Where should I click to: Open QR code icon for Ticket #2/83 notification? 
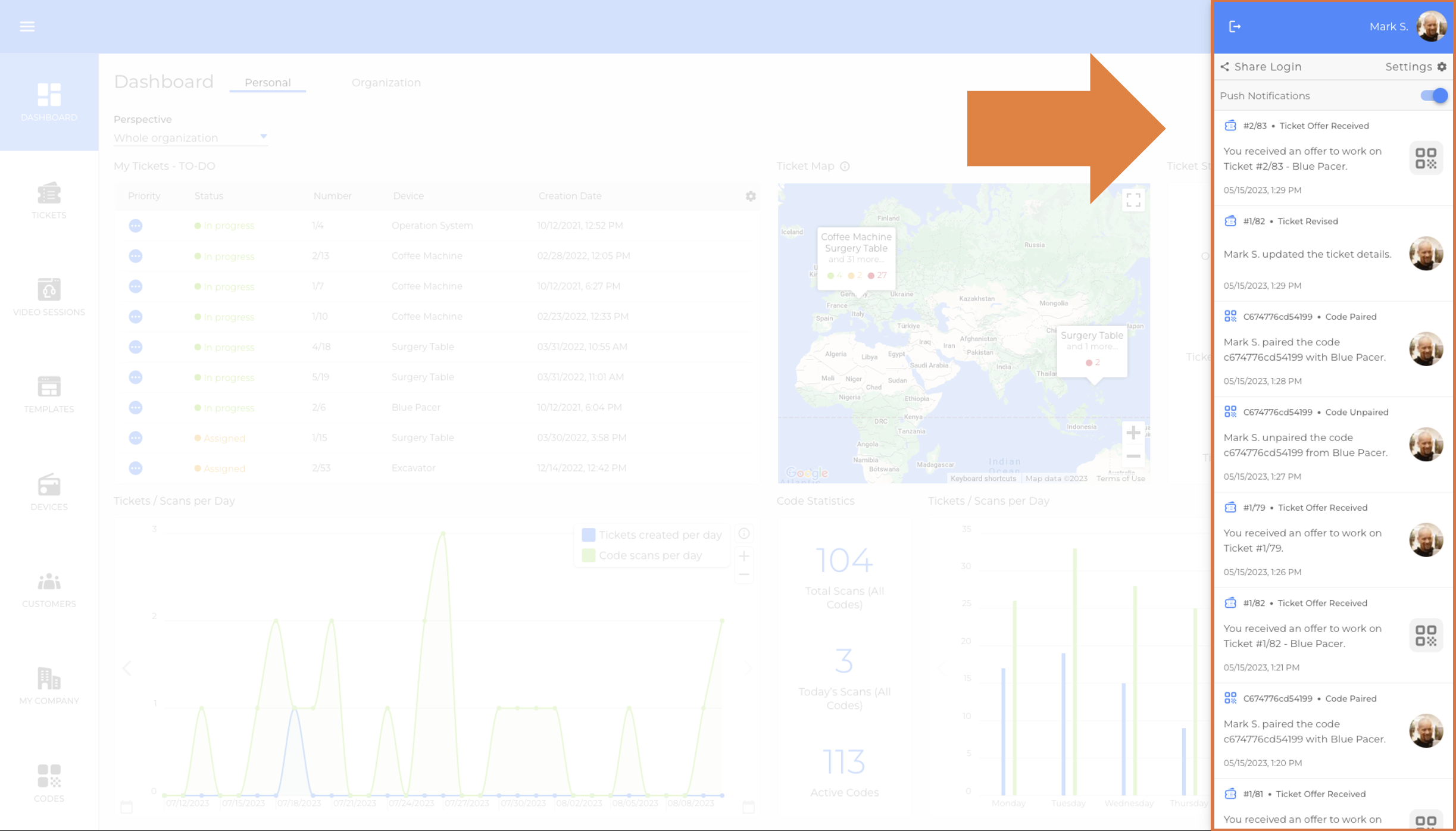[x=1426, y=158]
